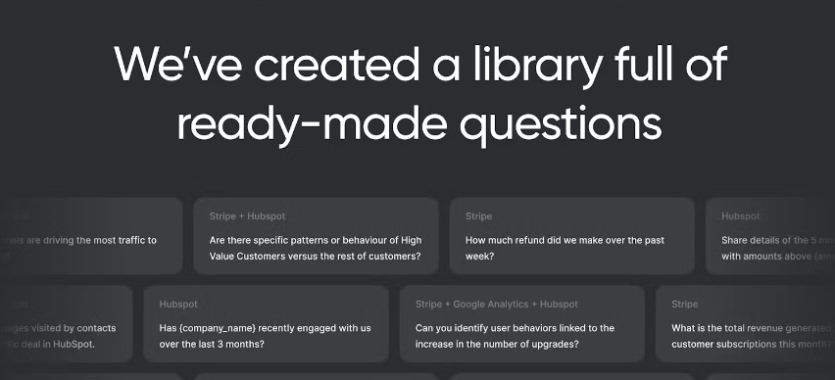835x380 pixels.
Task: Click "Value Customers versus the rest of customers?" line
Action: tap(315, 257)
